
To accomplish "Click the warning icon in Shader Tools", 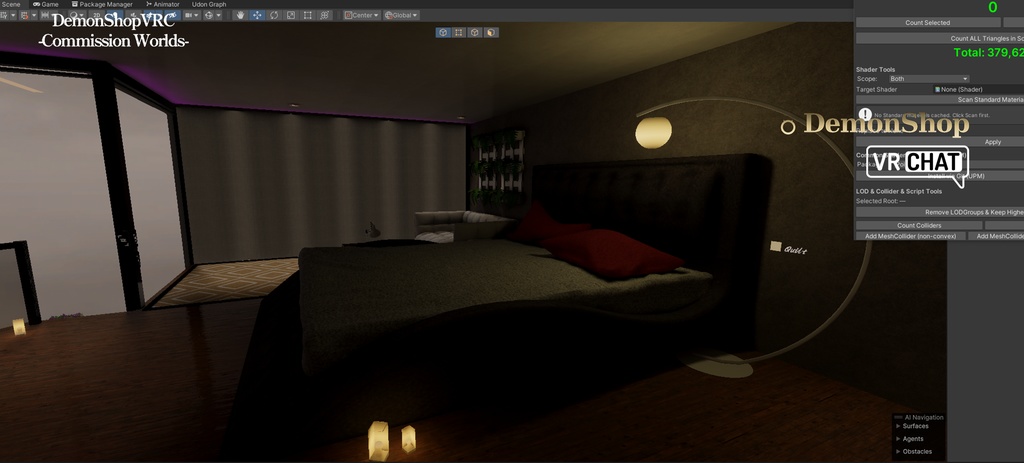I will click(865, 115).
